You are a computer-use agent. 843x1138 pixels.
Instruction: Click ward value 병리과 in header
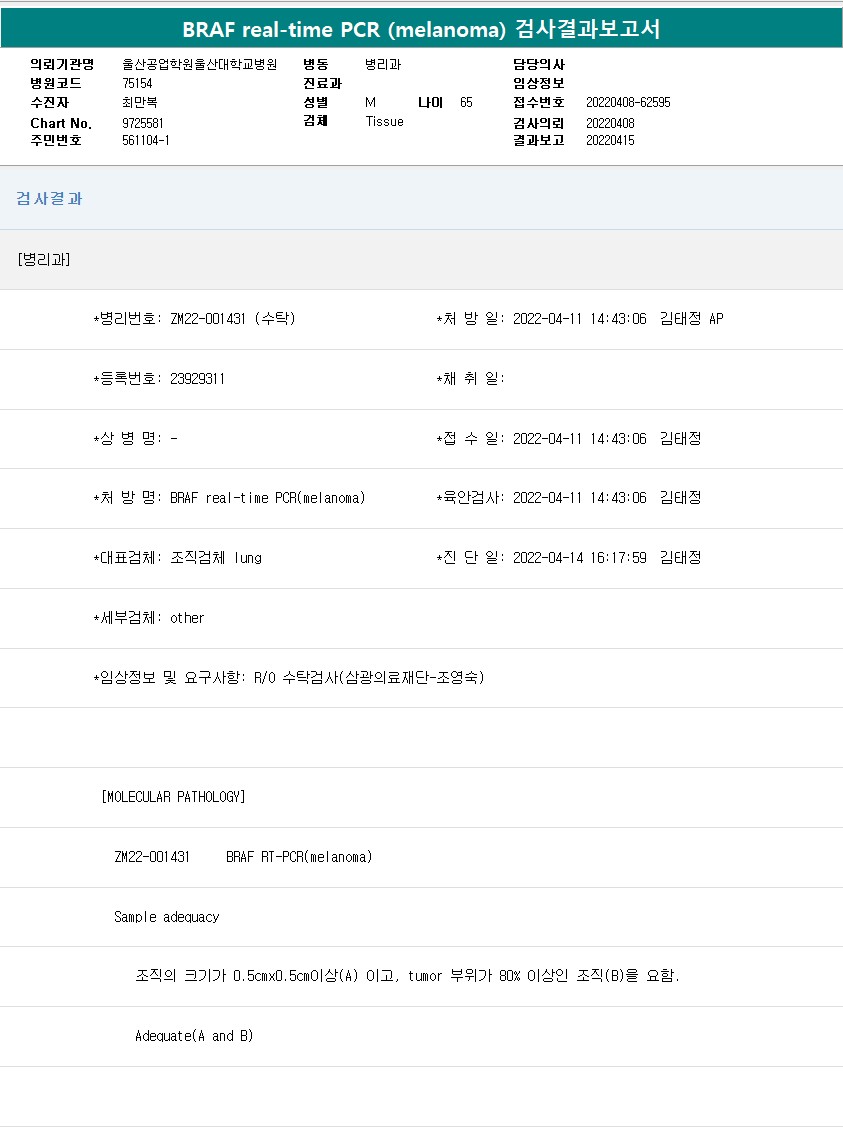pos(383,65)
